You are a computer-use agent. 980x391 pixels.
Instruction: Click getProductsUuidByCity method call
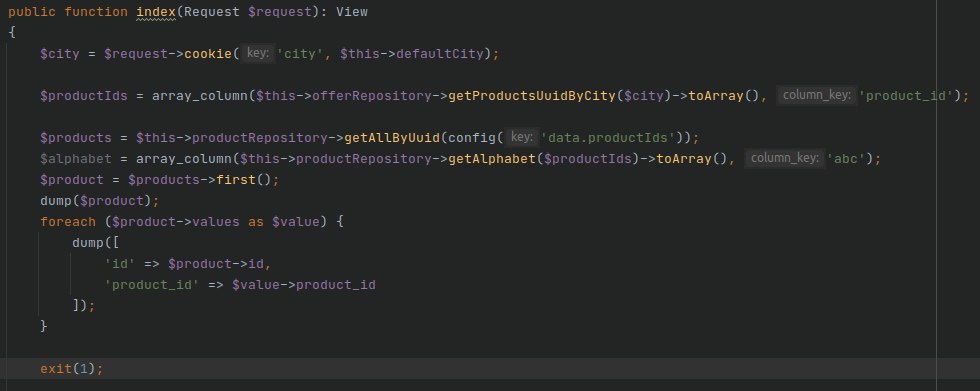click(532, 96)
